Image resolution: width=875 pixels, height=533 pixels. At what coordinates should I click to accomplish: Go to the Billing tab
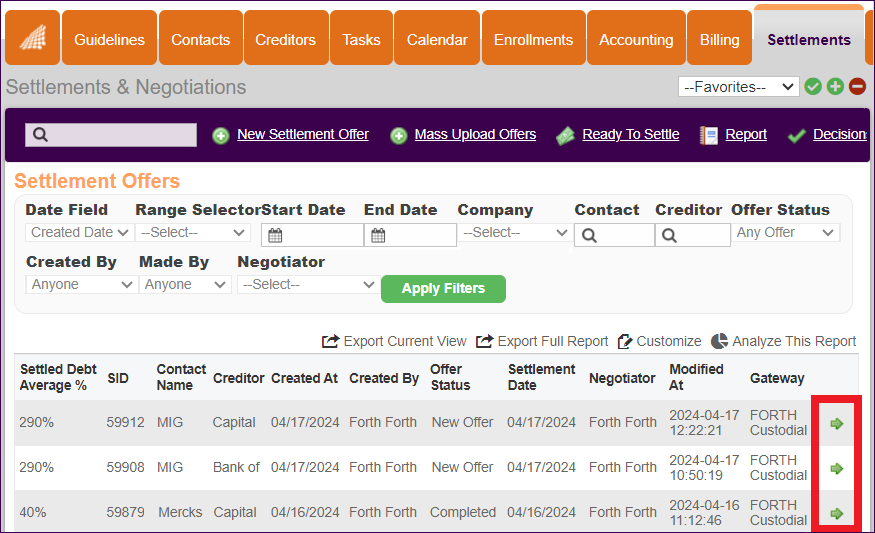click(719, 38)
